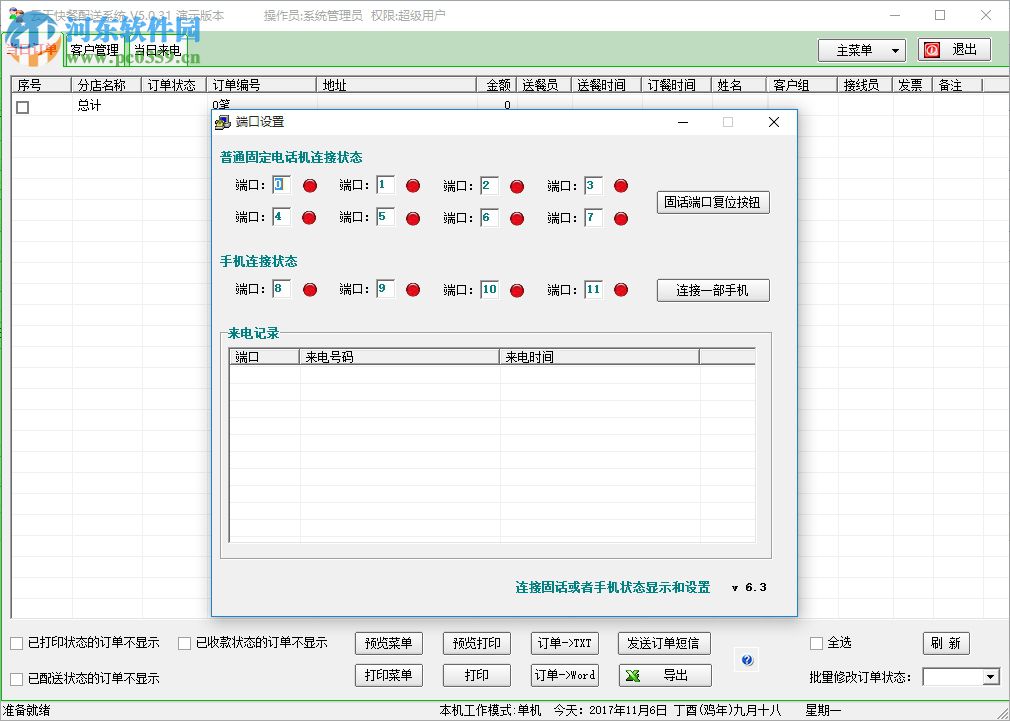Image resolution: width=1010 pixels, height=721 pixels.
Task: Click the 地址 column header
Action: click(x=396, y=85)
